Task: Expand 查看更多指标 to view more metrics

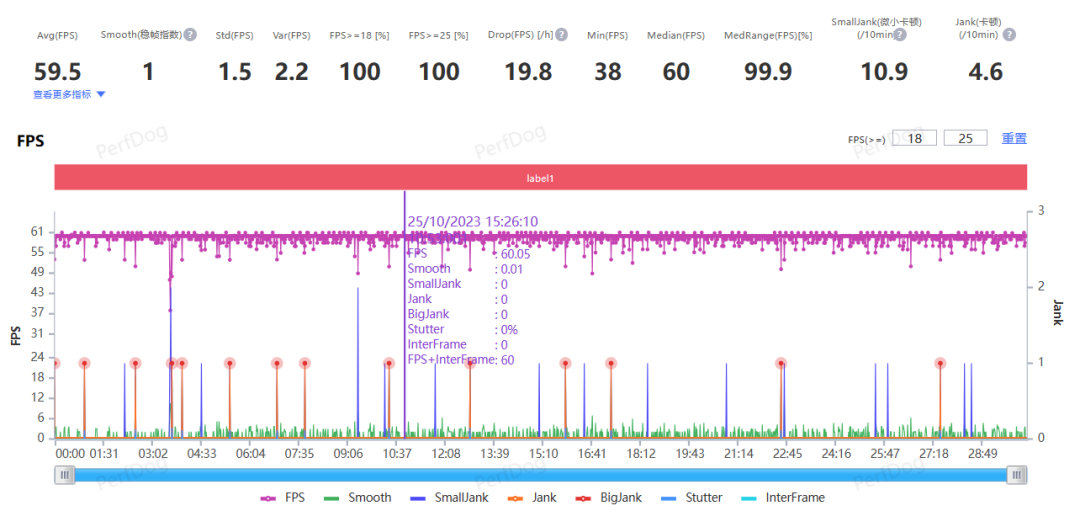Action: [x=69, y=95]
